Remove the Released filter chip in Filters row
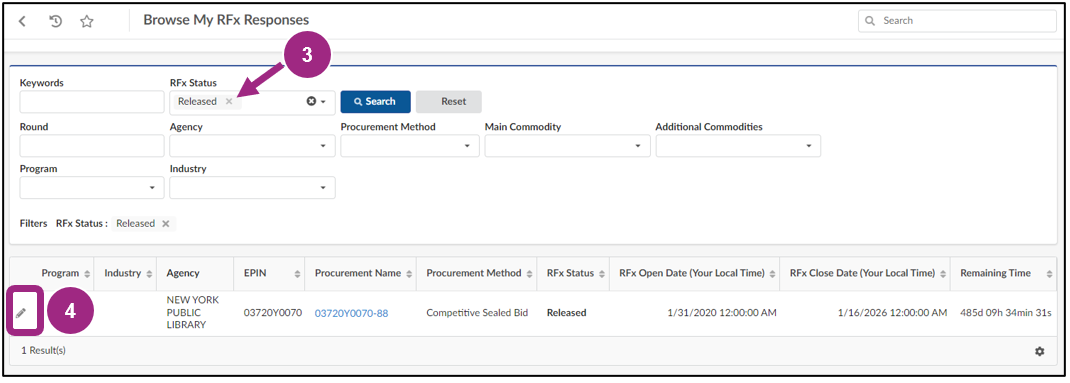 [166, 223]
